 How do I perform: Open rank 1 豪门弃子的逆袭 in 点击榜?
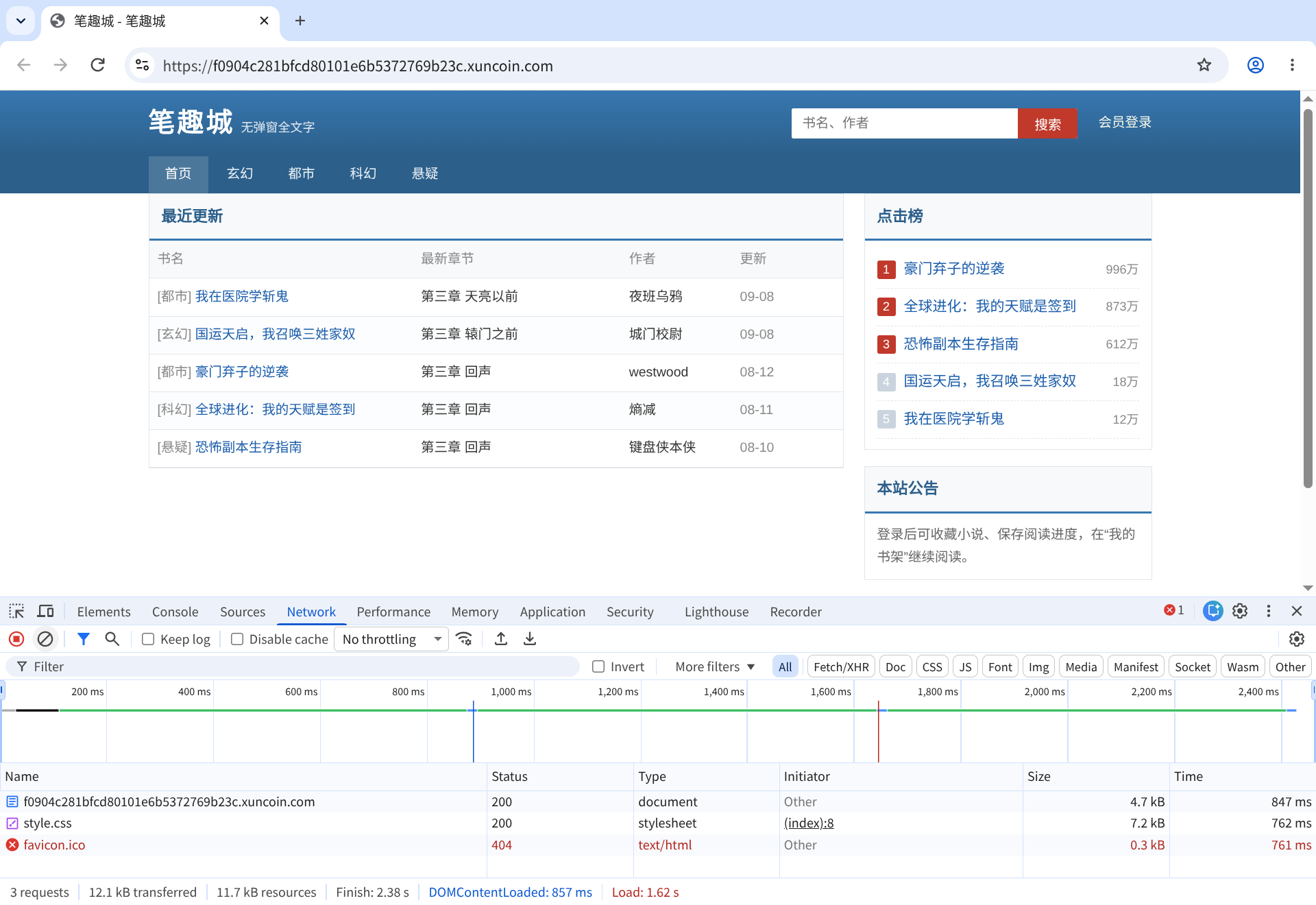pyautogui.click(x=954, y=269)
